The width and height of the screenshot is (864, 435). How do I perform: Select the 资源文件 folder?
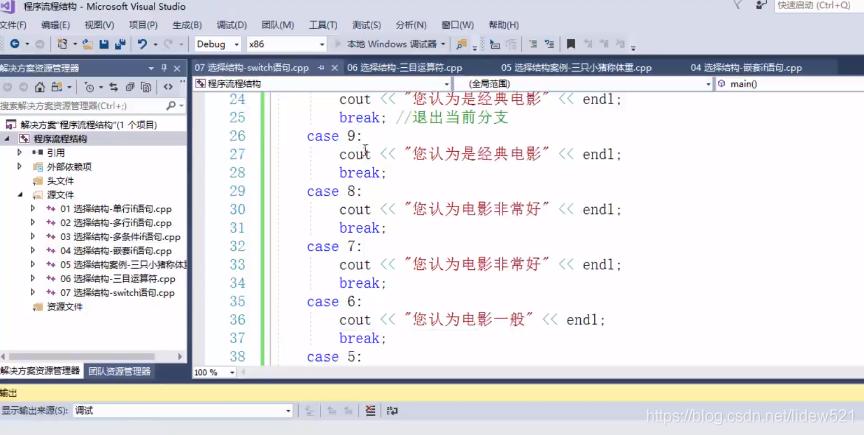[64, 307]
